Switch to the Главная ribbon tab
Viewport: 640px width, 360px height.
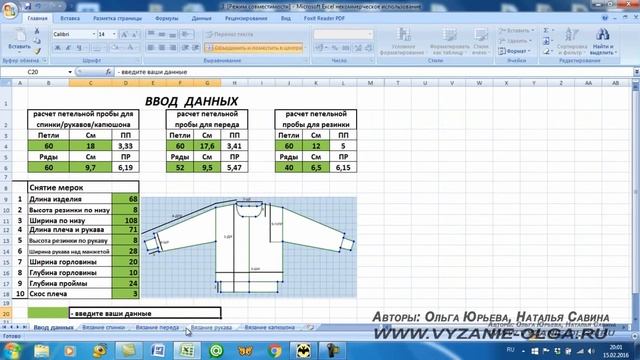(37, 18)
